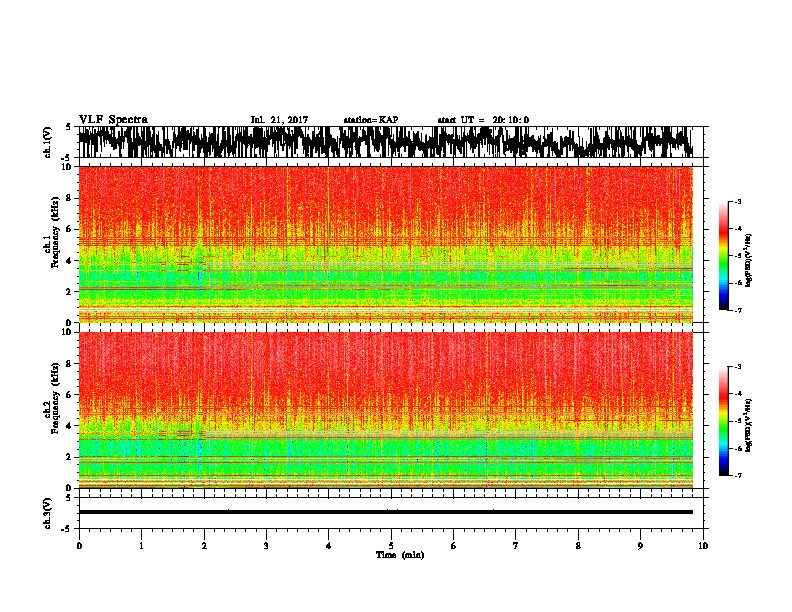792x612 pixels.
Task: Click time axis tick label 4
Action: click(x=329, y=545)
